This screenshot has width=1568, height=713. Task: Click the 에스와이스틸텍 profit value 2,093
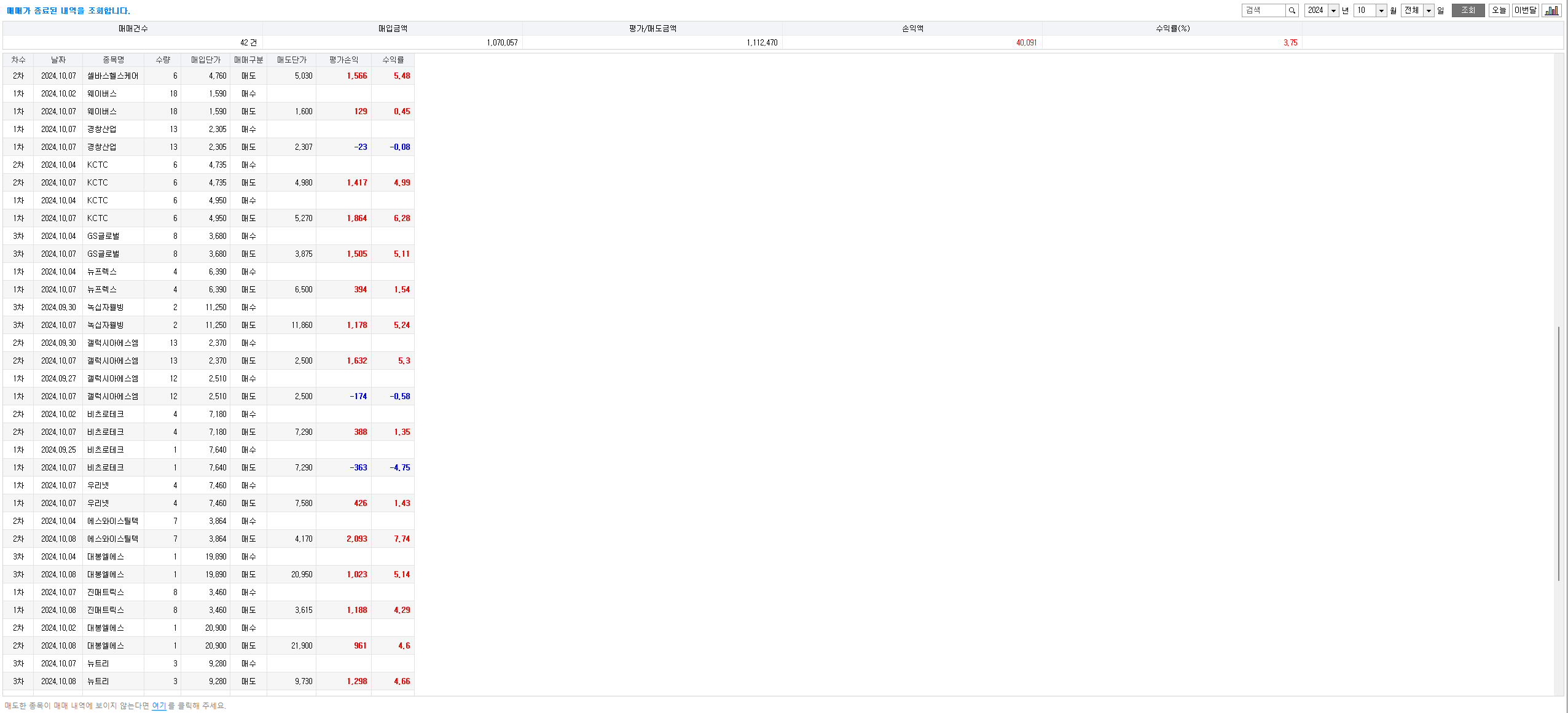click(x=356, y=539)
